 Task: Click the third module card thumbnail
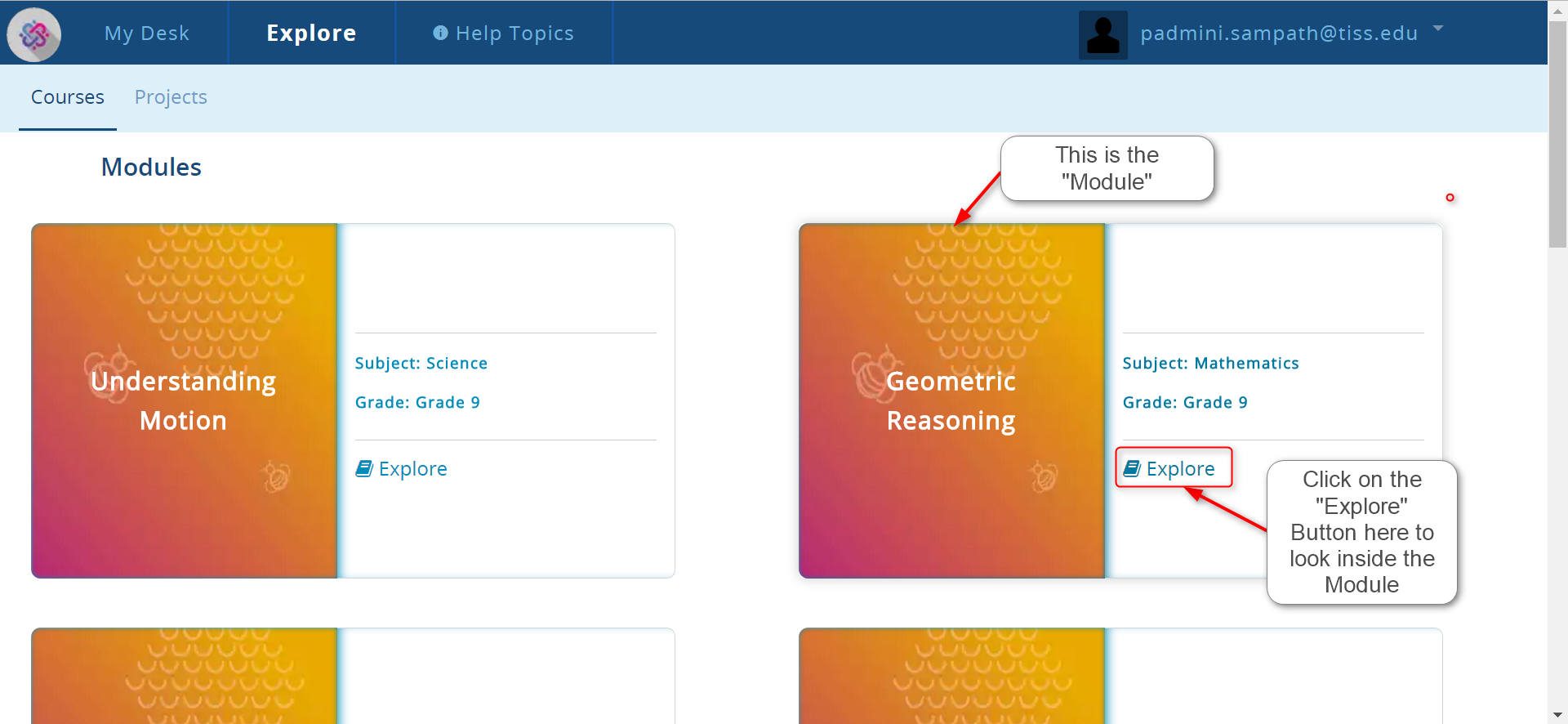coord(185,676)
